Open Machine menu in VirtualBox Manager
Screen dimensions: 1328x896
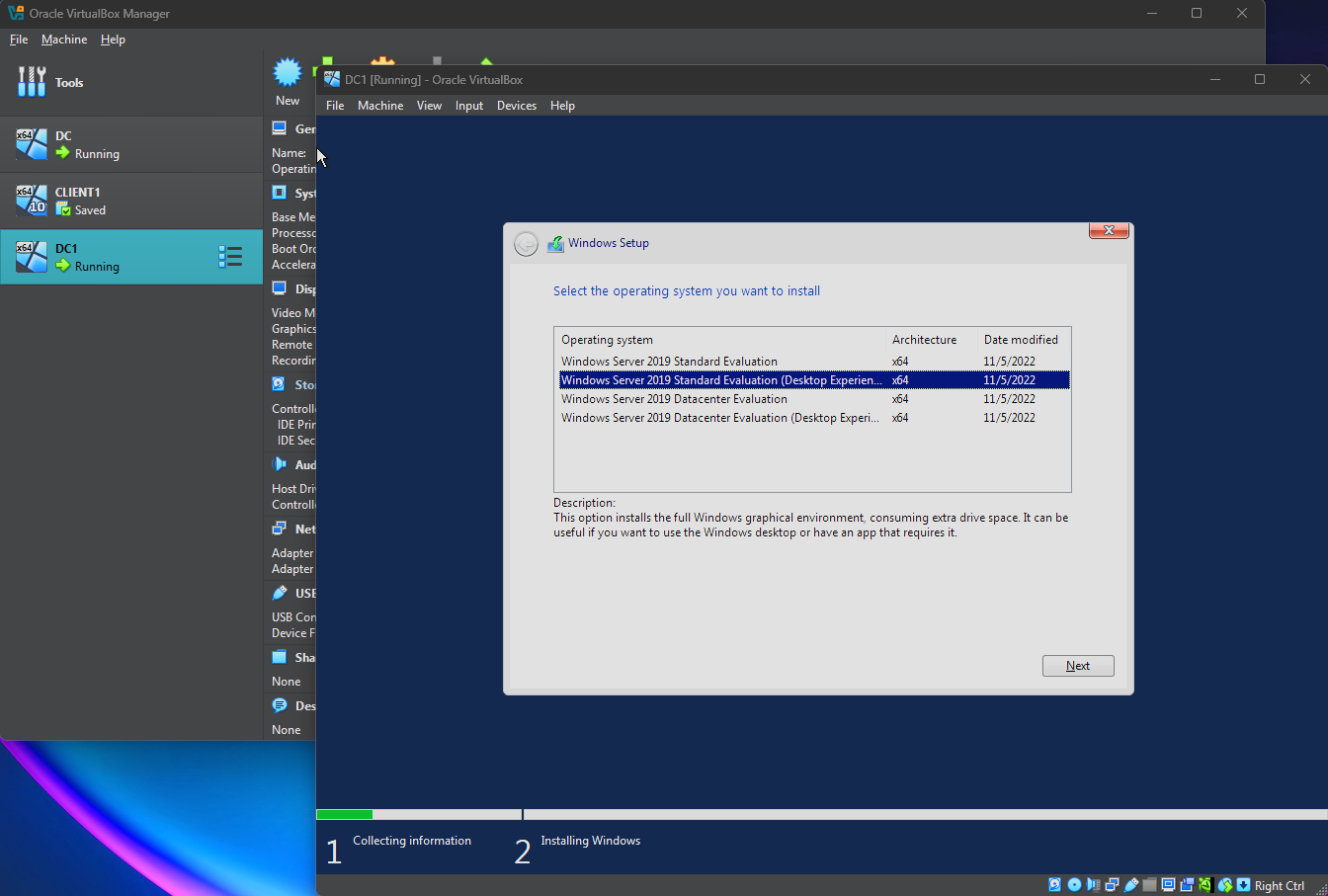point(64,40)
